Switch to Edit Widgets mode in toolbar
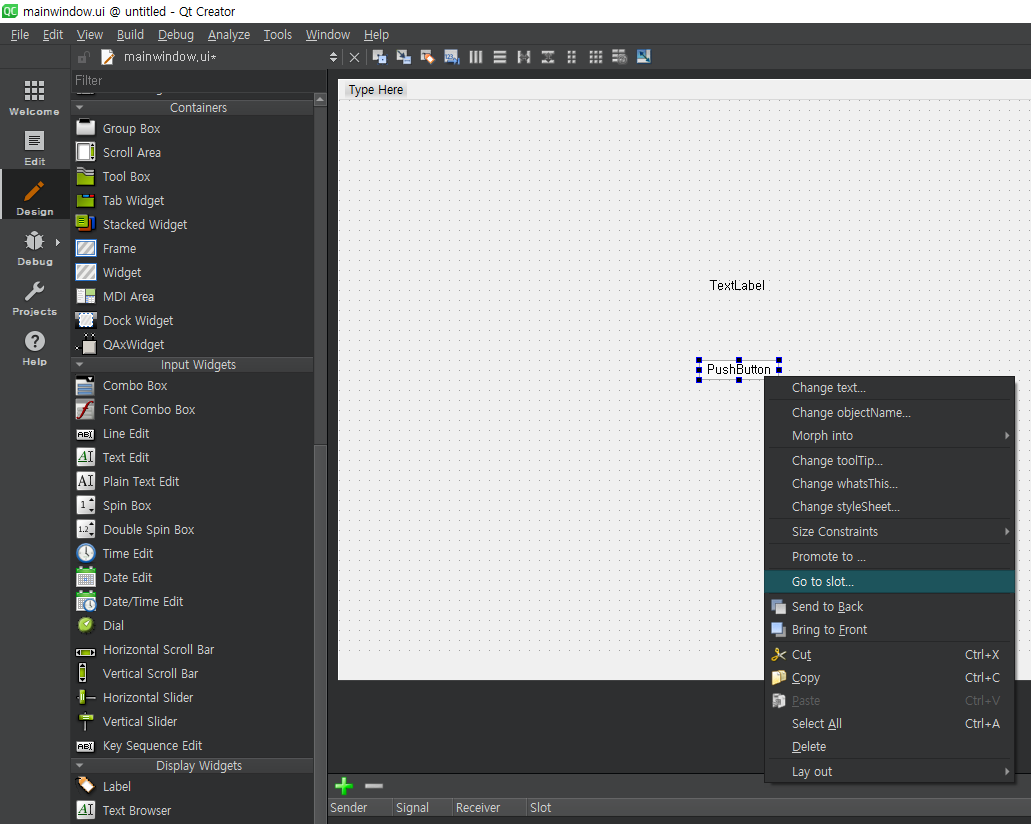 [x=379, y=57]
